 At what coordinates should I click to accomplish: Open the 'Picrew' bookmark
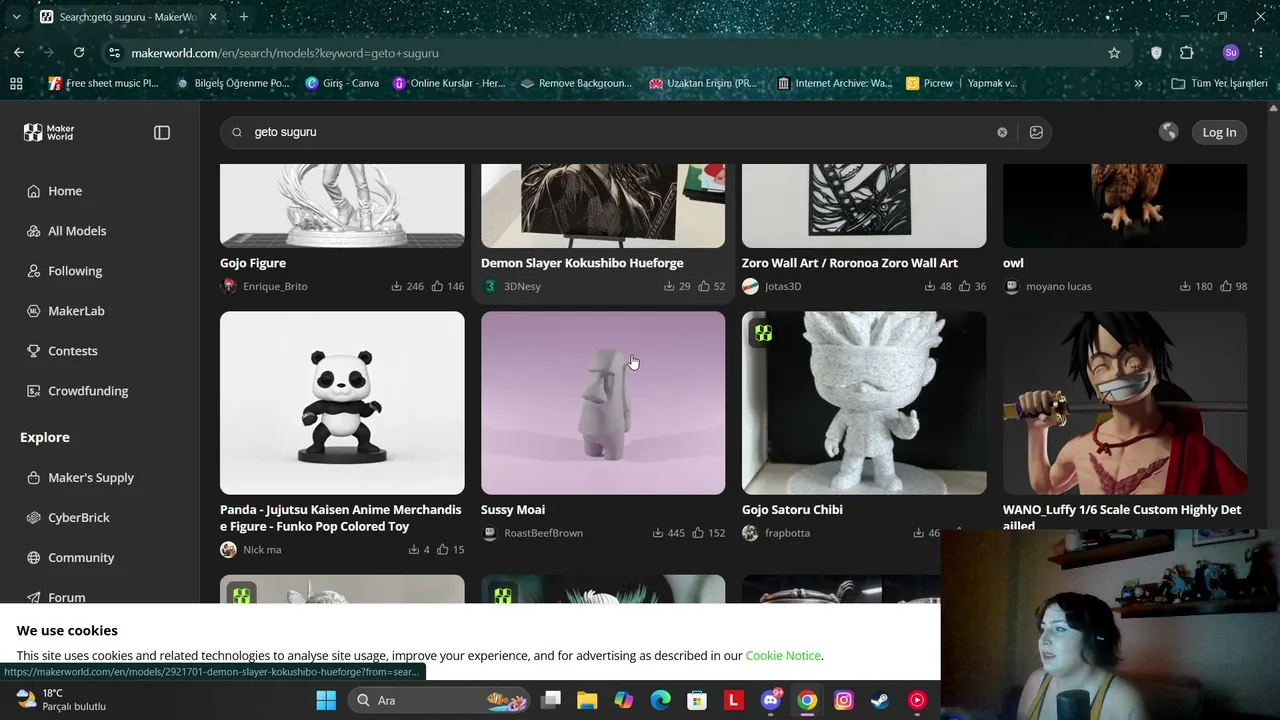(929, 83)
